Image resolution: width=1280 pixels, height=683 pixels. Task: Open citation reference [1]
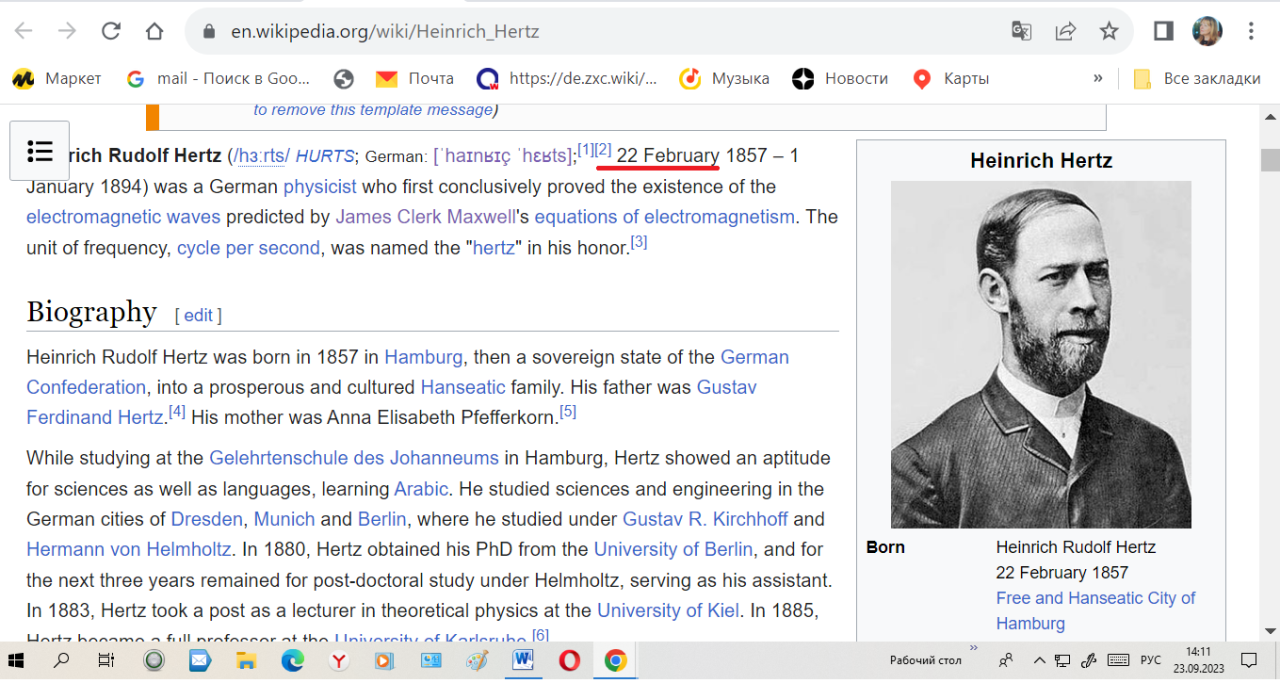pos(586,149)
